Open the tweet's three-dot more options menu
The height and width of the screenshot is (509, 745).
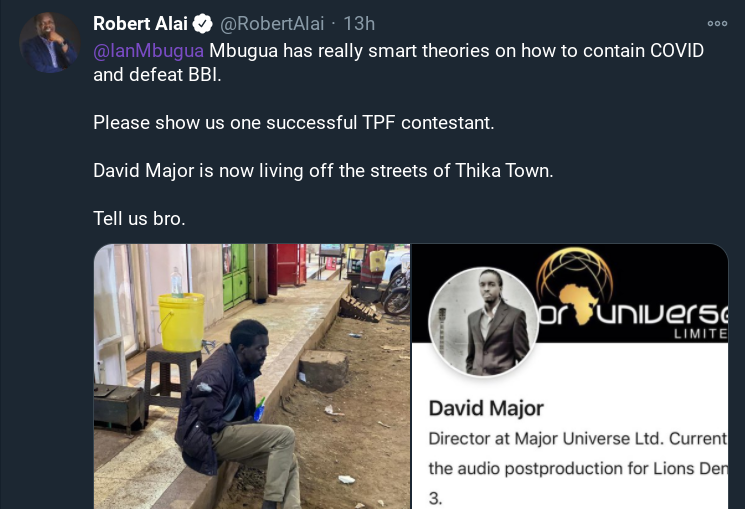(x=717, y=23)
